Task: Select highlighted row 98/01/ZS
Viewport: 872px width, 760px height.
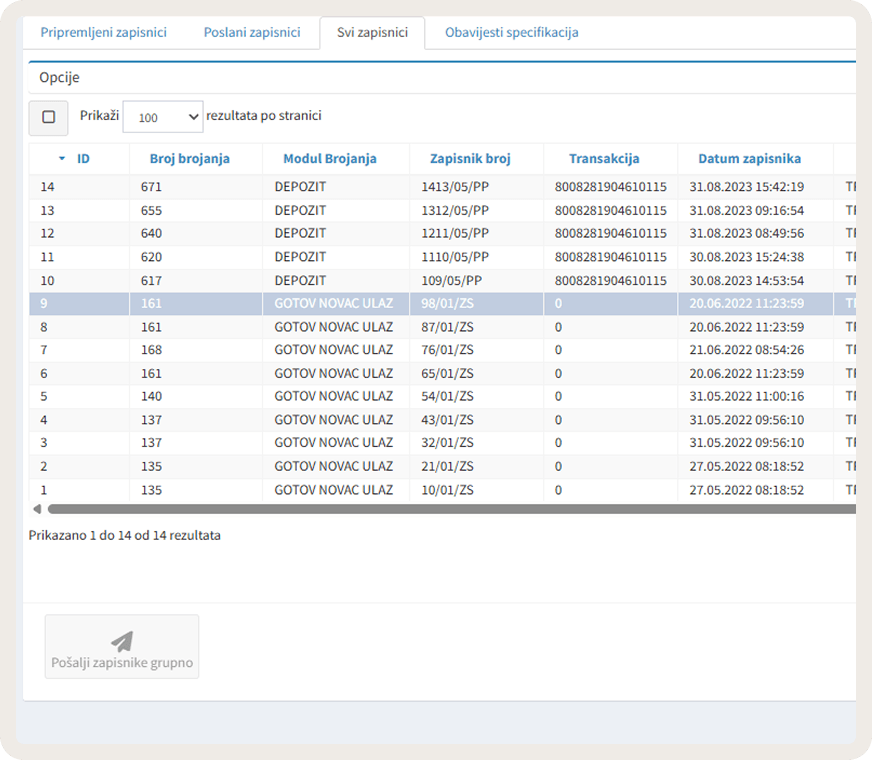Action: click(x=442, y=304)
